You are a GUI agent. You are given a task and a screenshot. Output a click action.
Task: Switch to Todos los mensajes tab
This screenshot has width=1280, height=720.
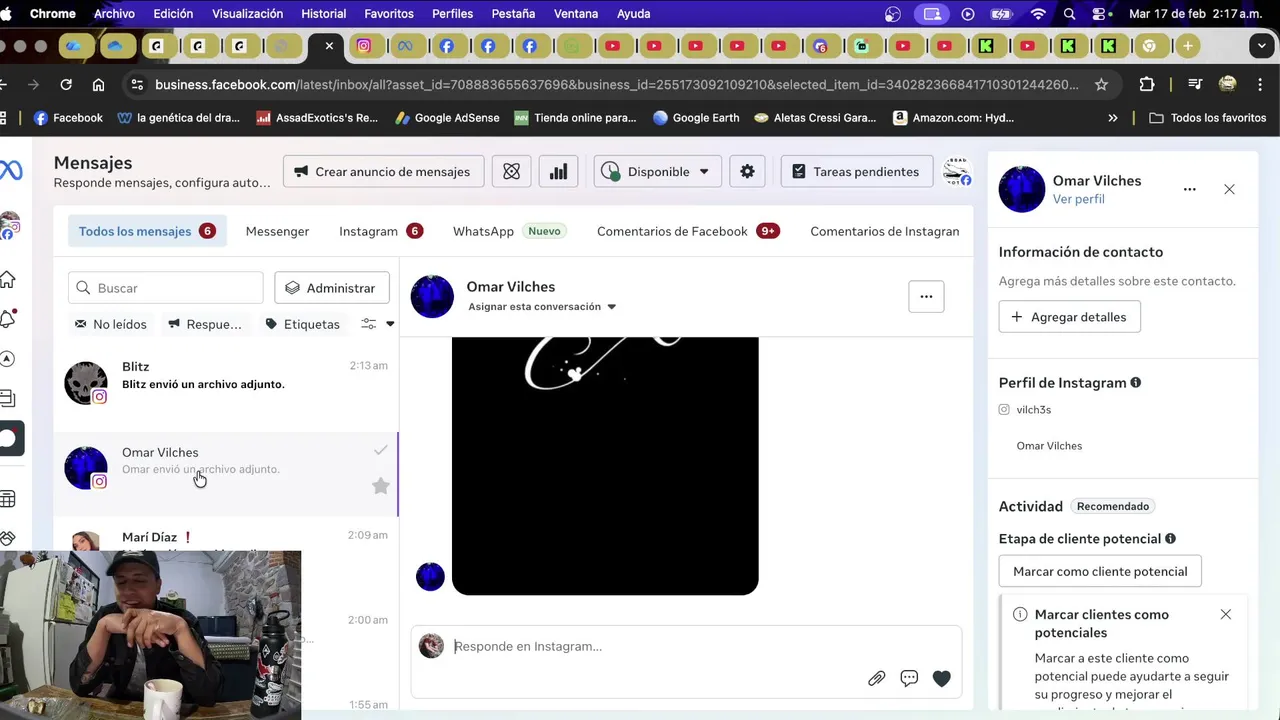click(x=147, y=231)
